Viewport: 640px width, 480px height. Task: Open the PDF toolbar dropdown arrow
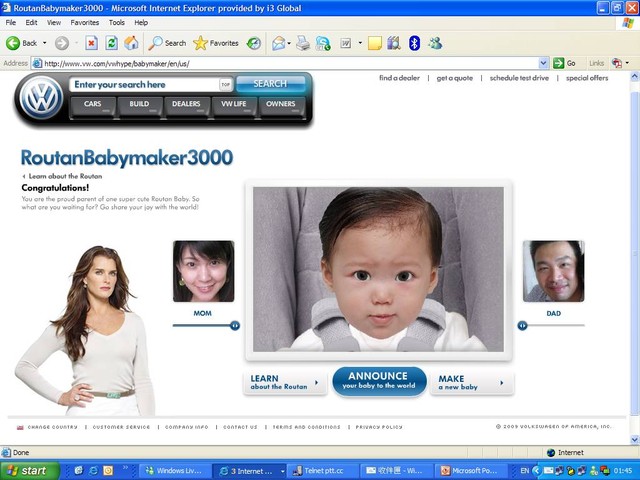point(627,63)
